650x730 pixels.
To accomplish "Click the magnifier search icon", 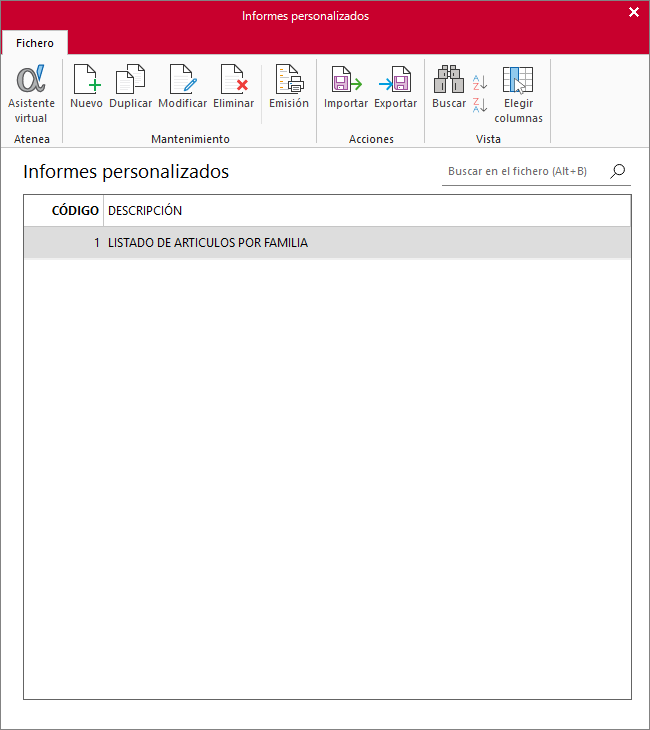I will click(x=618, y=171).
